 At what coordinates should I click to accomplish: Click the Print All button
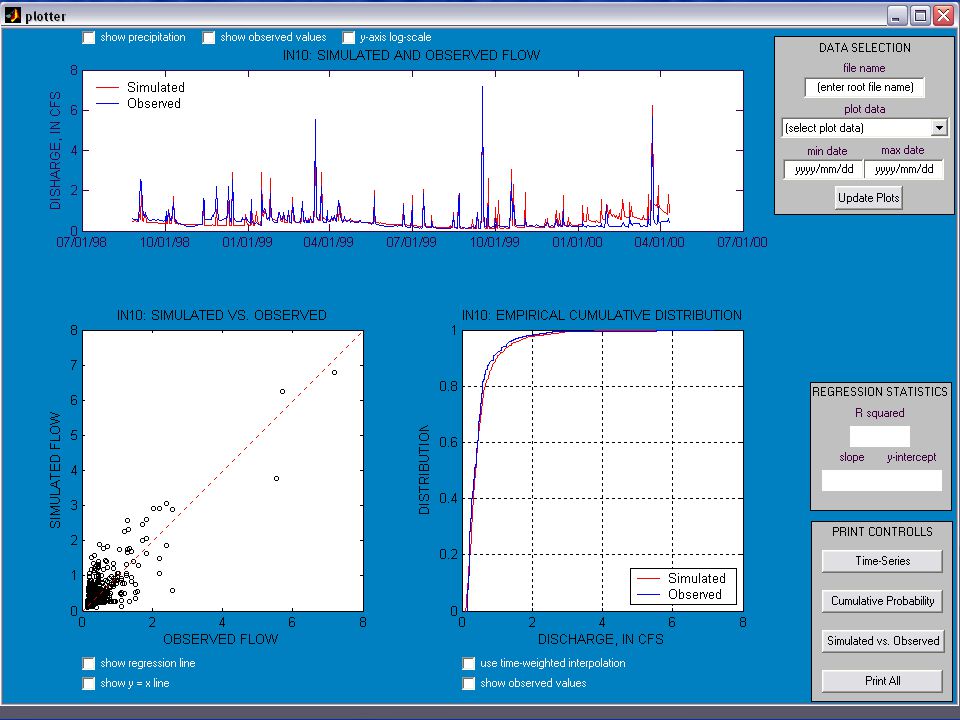(x=882, y=681)
